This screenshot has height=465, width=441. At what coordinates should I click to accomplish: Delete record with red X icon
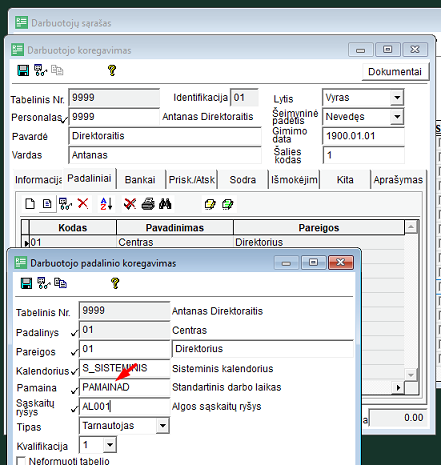tap(83, 203)
